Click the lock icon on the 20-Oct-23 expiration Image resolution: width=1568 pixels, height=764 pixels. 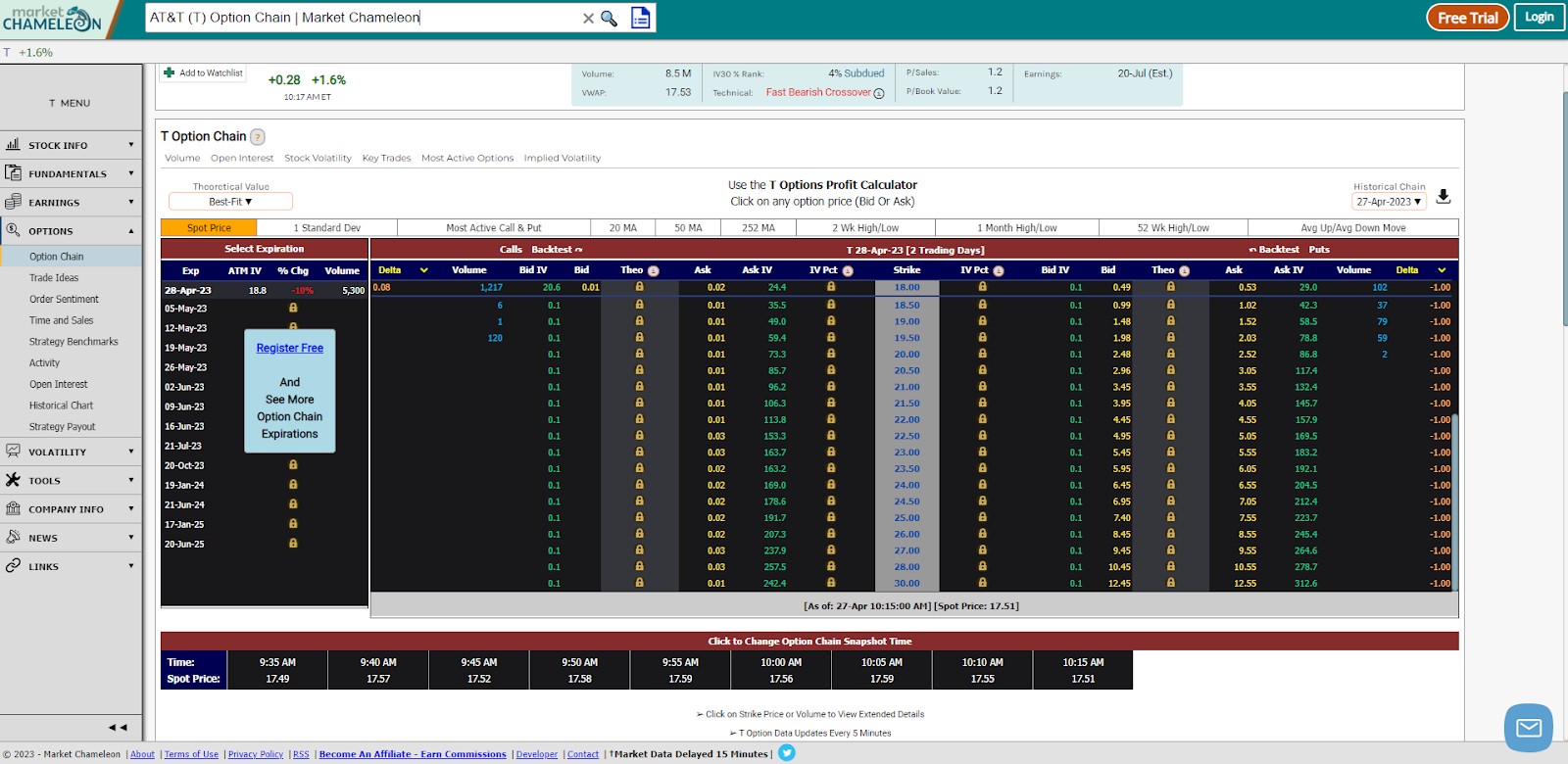[293, 464]
